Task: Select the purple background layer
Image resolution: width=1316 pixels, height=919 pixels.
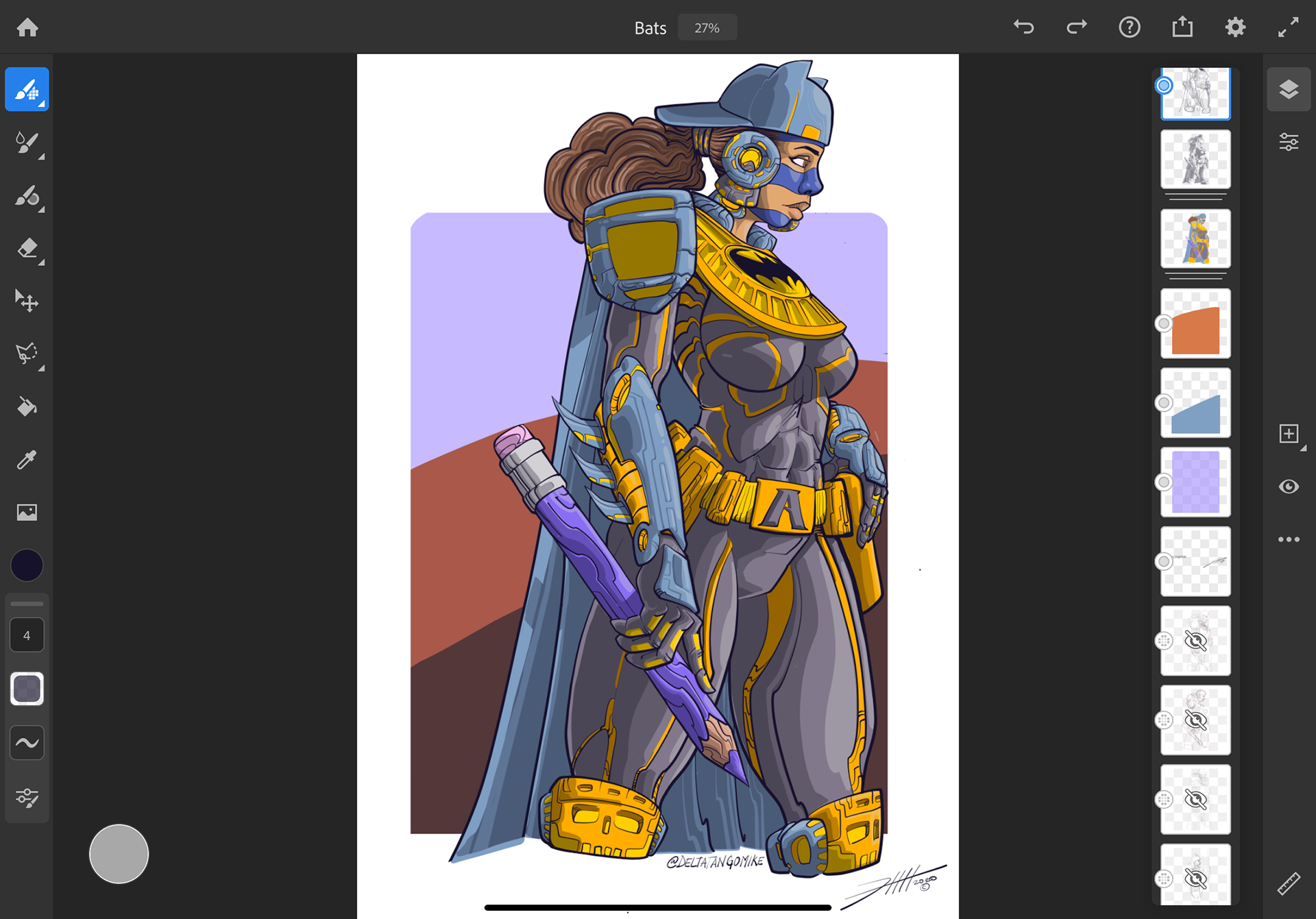Action: tap(1195, 482)
